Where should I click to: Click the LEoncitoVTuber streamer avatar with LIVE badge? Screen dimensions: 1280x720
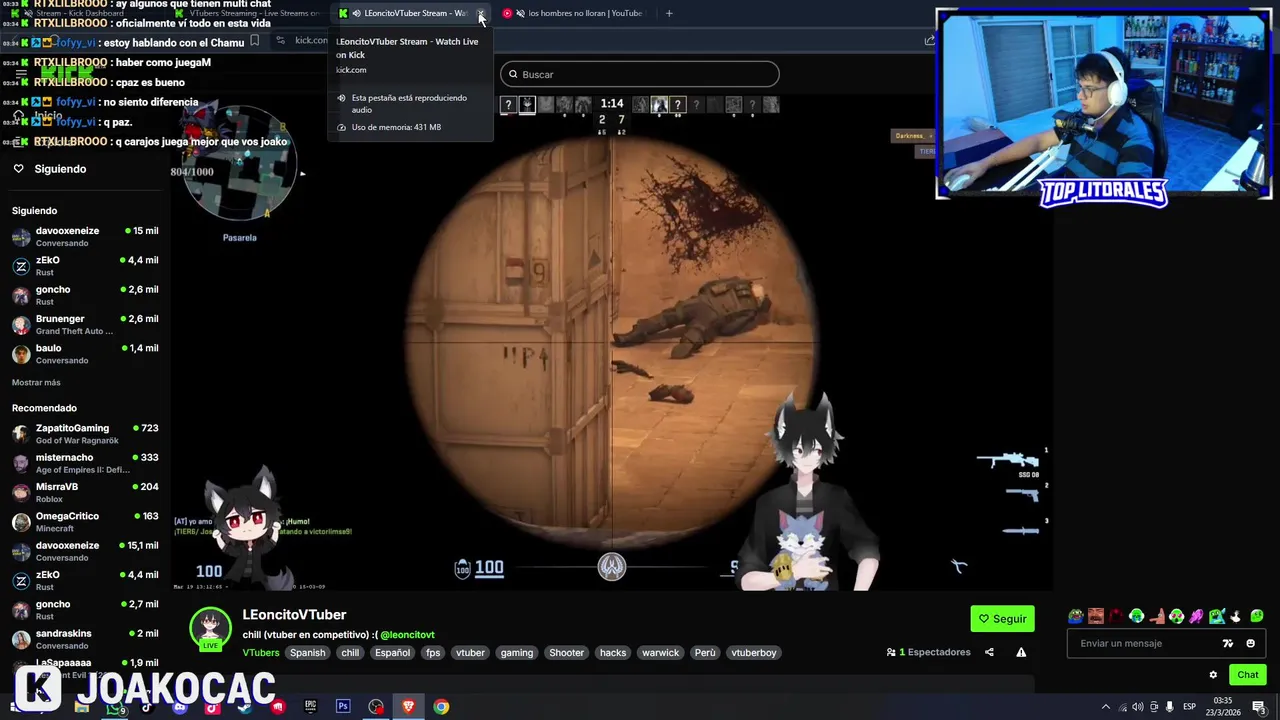(x=210, y=629)
